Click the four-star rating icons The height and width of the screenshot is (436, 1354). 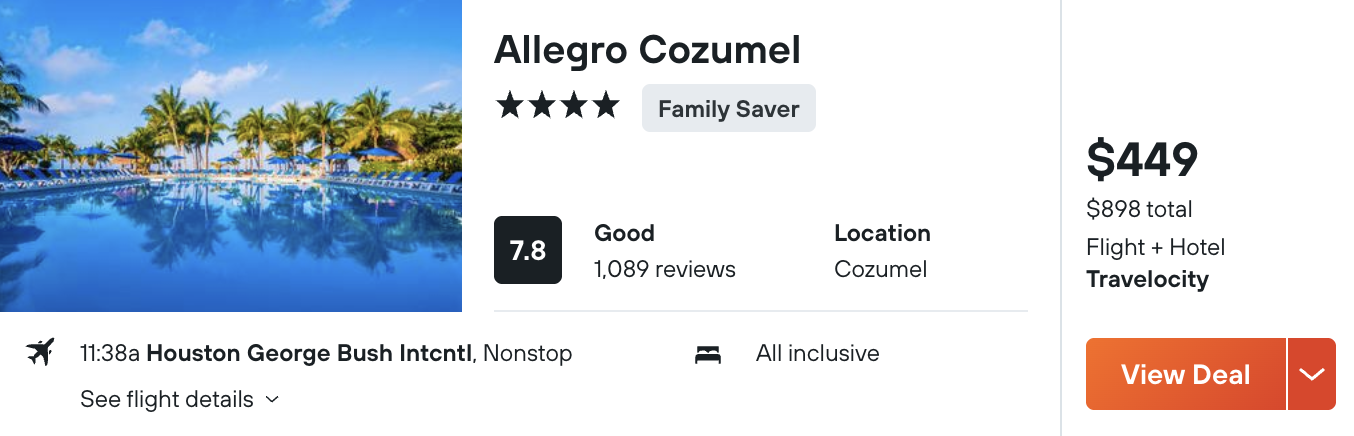[x=558, y=106]
